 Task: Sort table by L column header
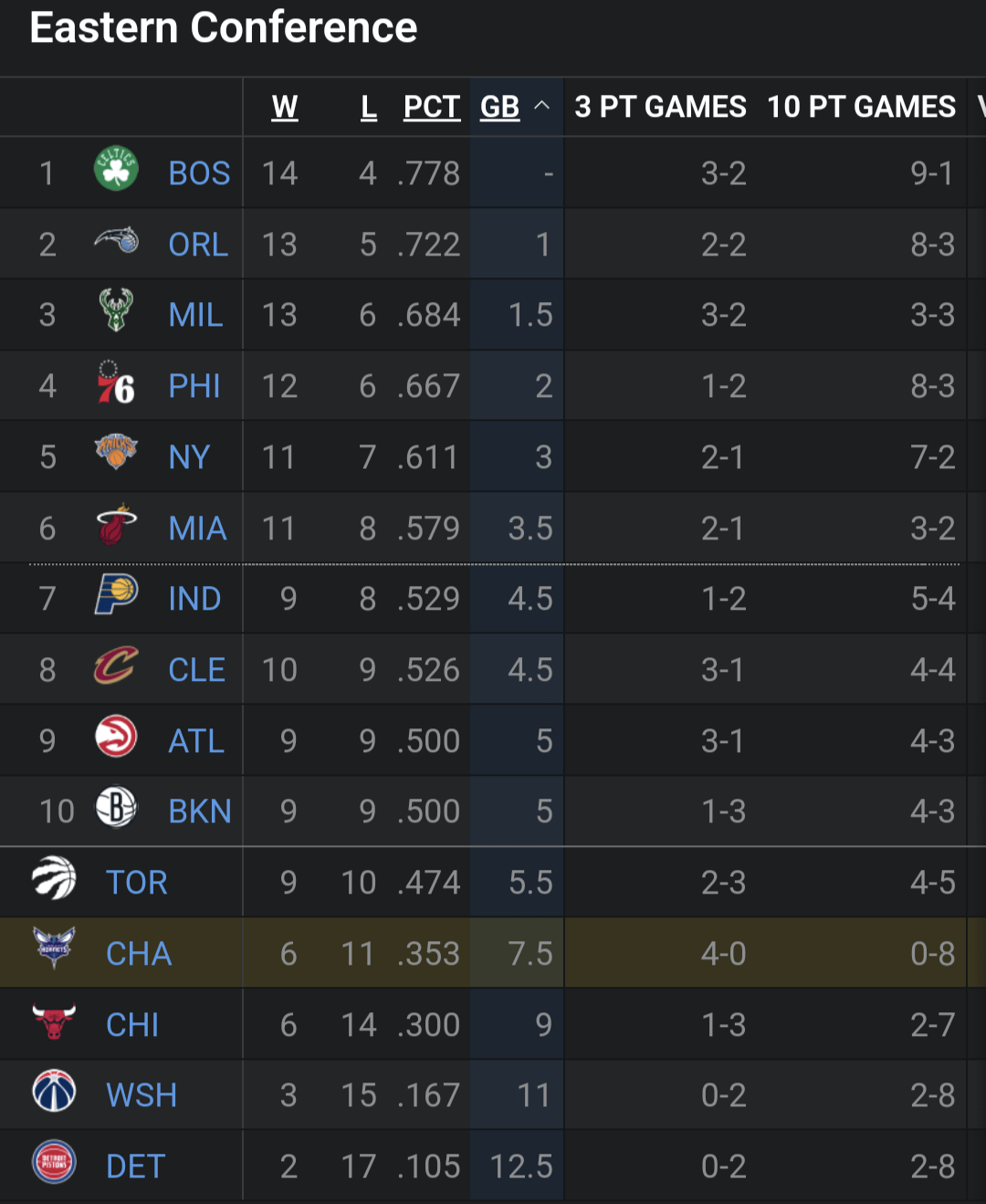click(x=369, y=107)
